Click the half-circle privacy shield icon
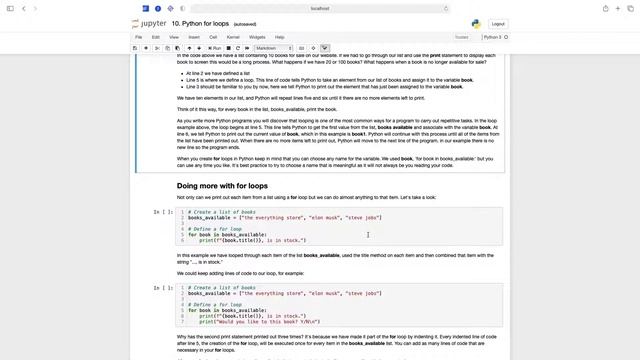Viewport: 640px width, 360px height. [182, 8]
